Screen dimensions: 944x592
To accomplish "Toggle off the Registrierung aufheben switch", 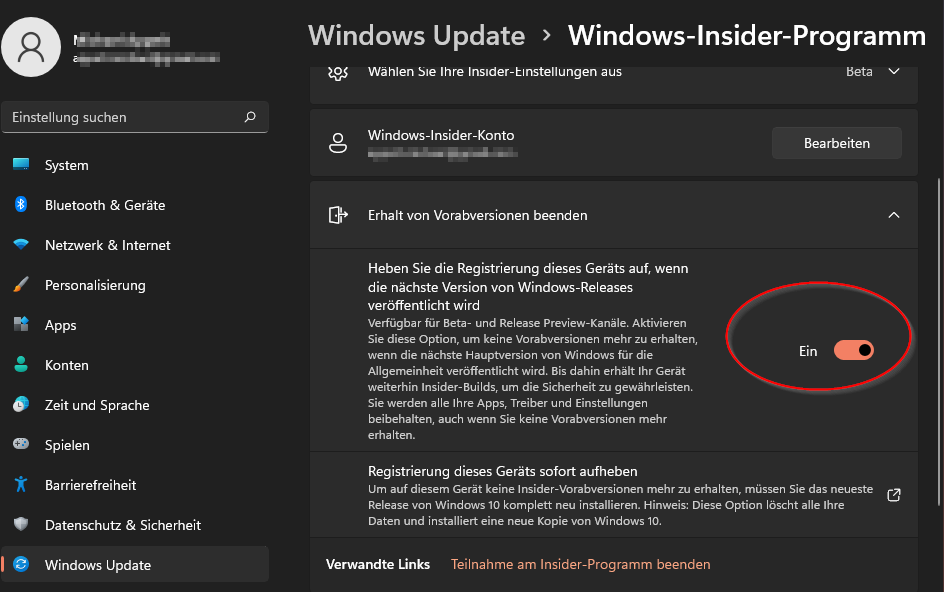I will [x=854, y=350].
